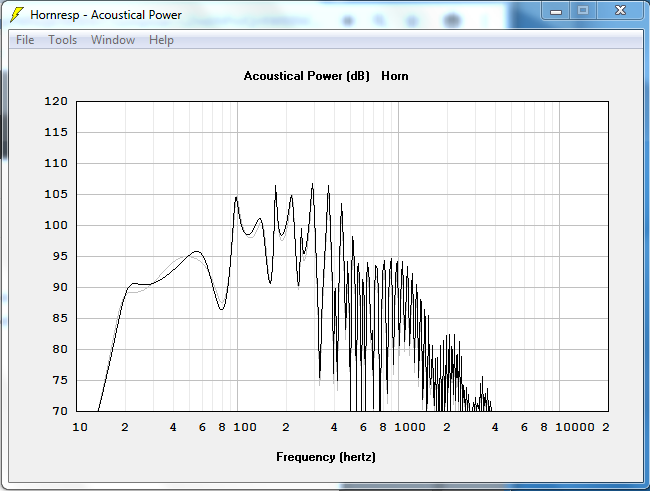This screenshot has width=650, height=491.
Task: Click the response curve dip near 80 Hz
Action: 222,309
